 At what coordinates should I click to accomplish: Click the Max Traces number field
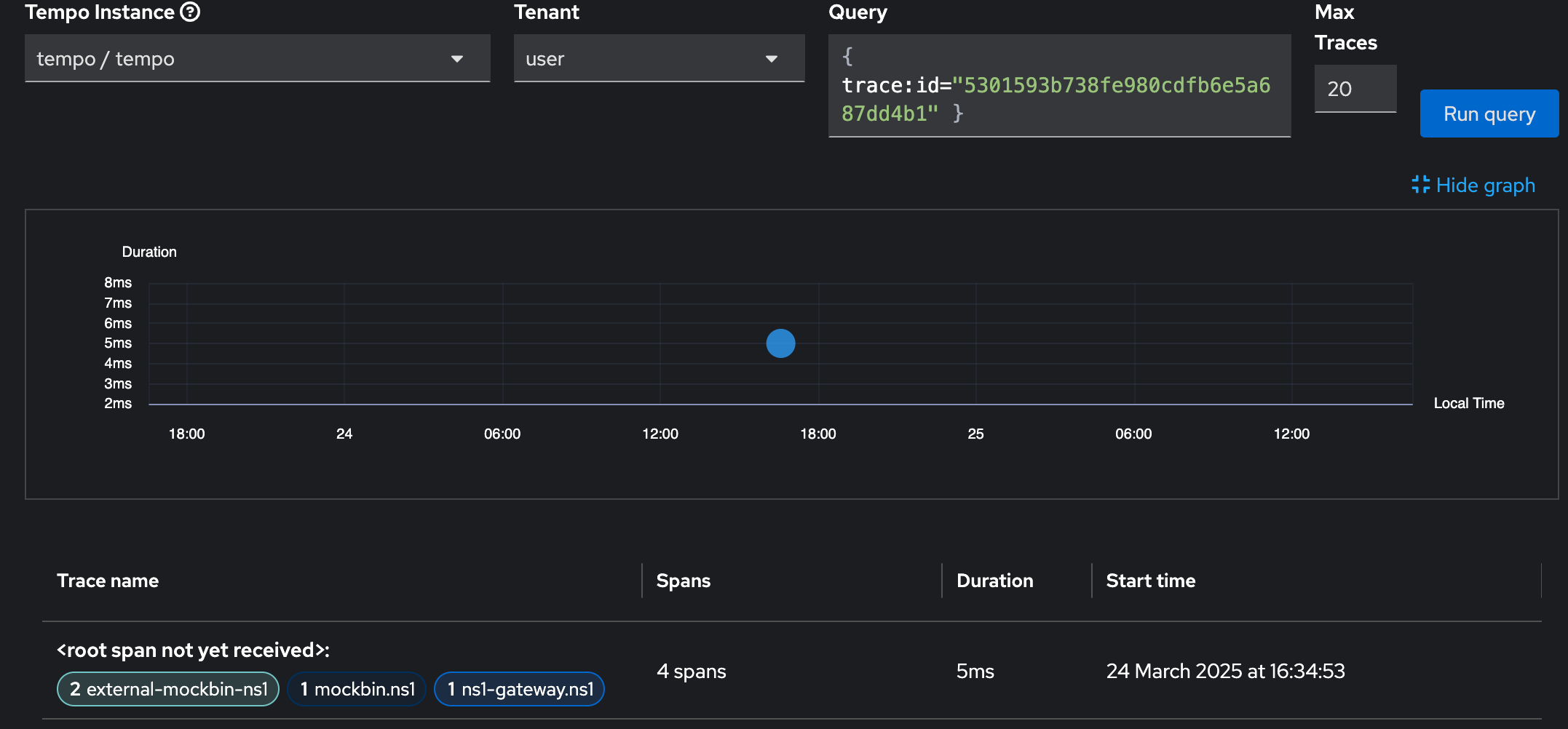pos(1355,89)
